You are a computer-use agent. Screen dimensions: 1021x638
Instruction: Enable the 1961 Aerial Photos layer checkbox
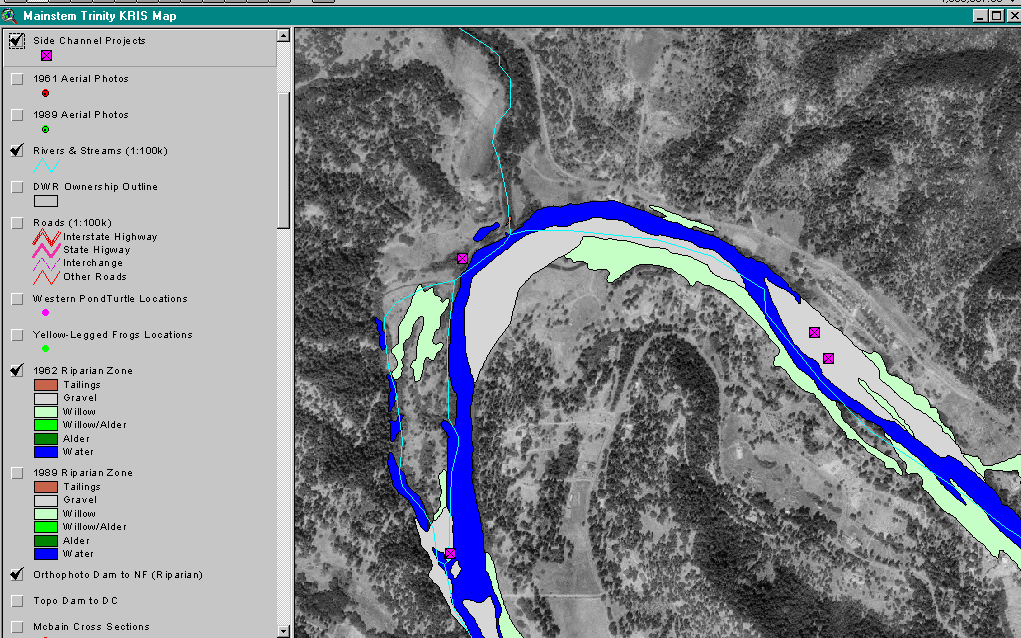pos(18,79)
